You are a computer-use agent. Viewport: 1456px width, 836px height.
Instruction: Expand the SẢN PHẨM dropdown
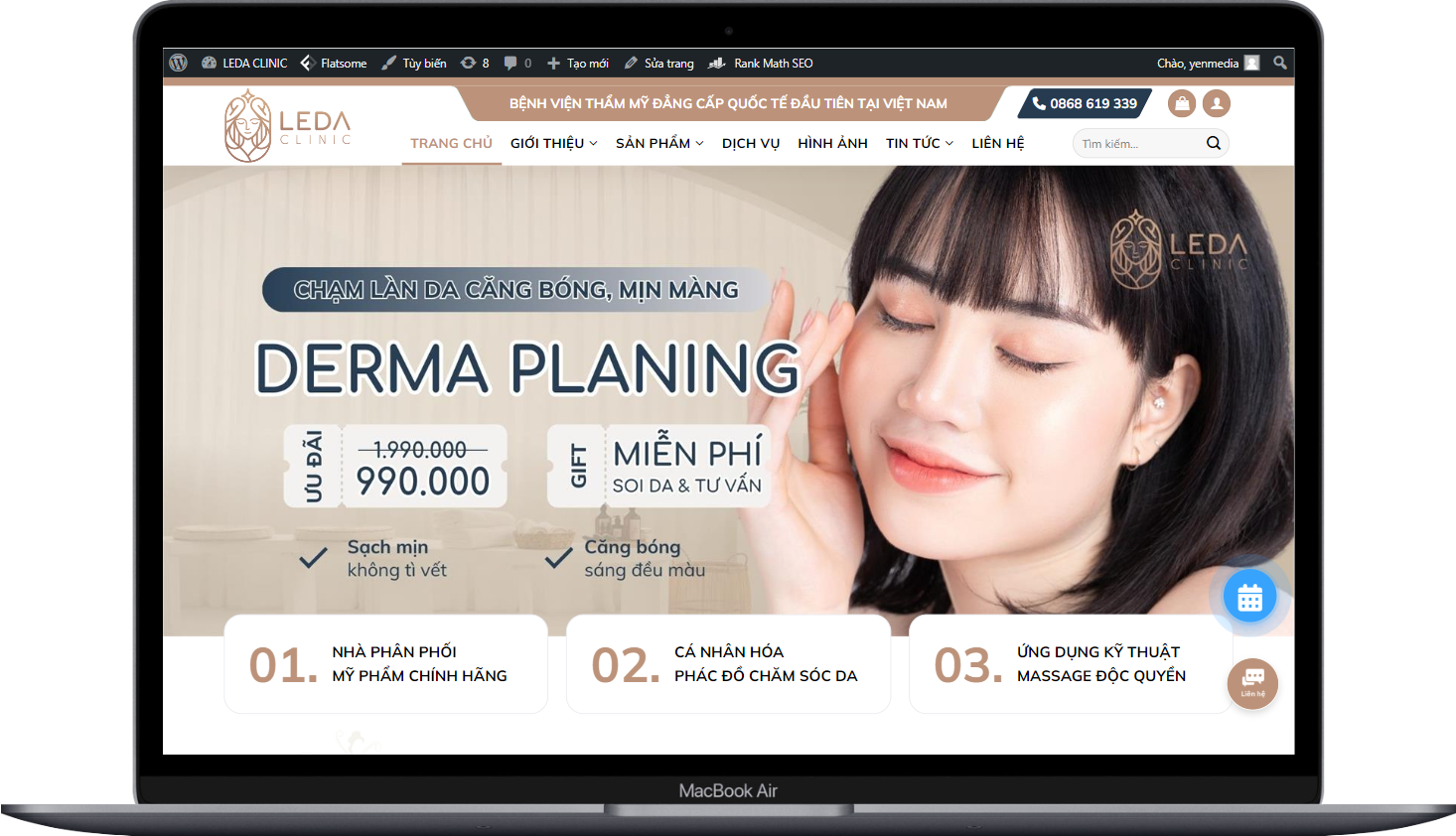click(659, 143)
